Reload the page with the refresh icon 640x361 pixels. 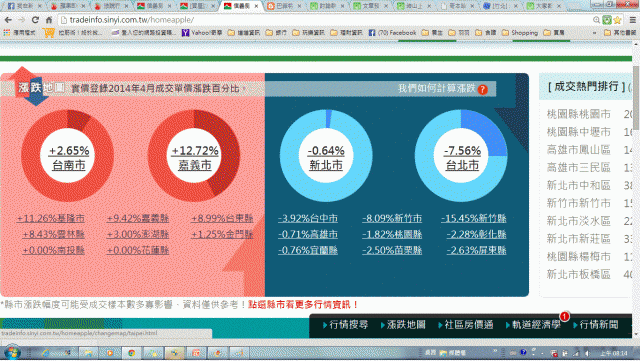[36, 20]
